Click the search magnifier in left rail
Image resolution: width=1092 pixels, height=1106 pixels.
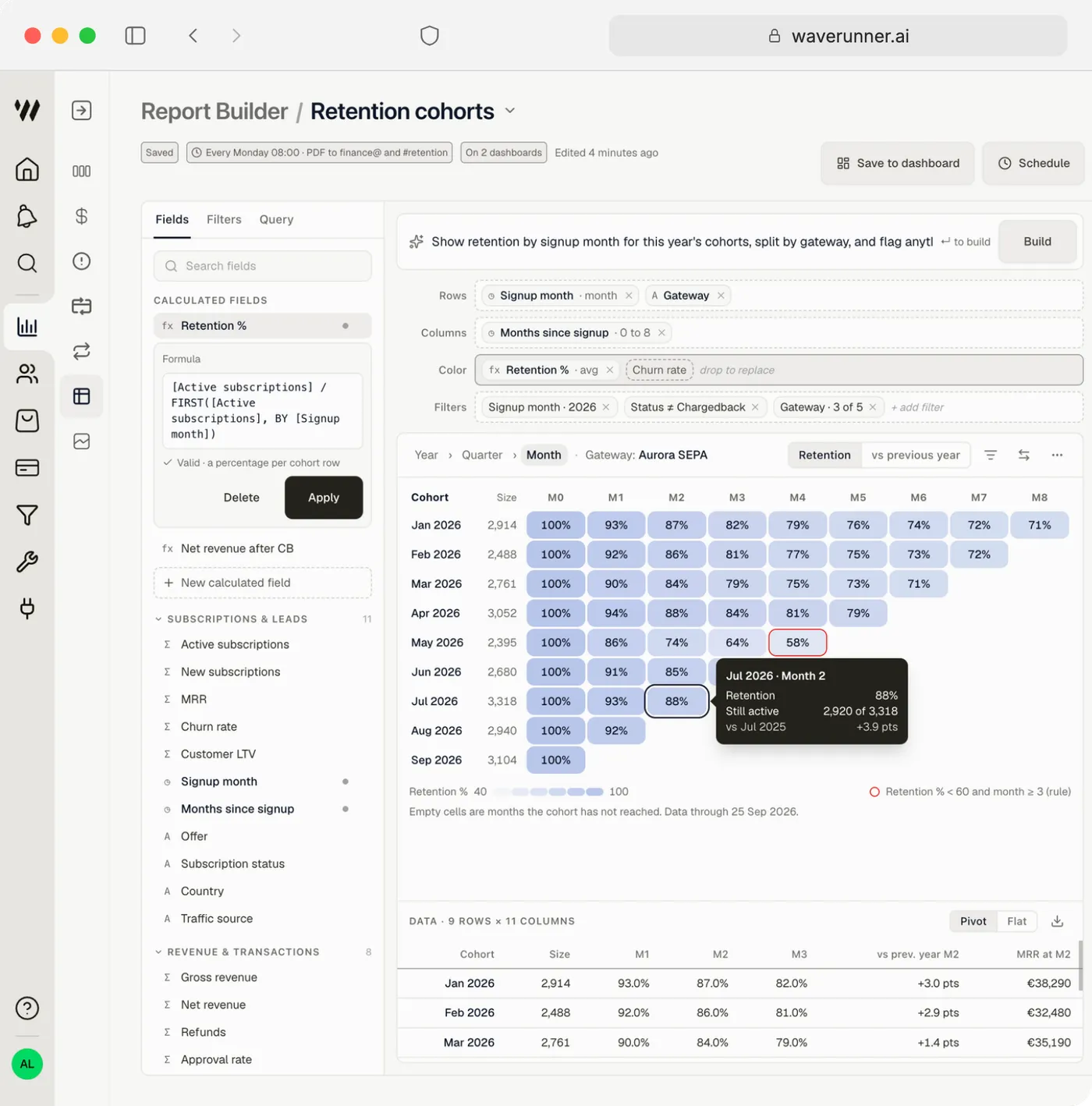pyautogui.click(x=27, y=263)
